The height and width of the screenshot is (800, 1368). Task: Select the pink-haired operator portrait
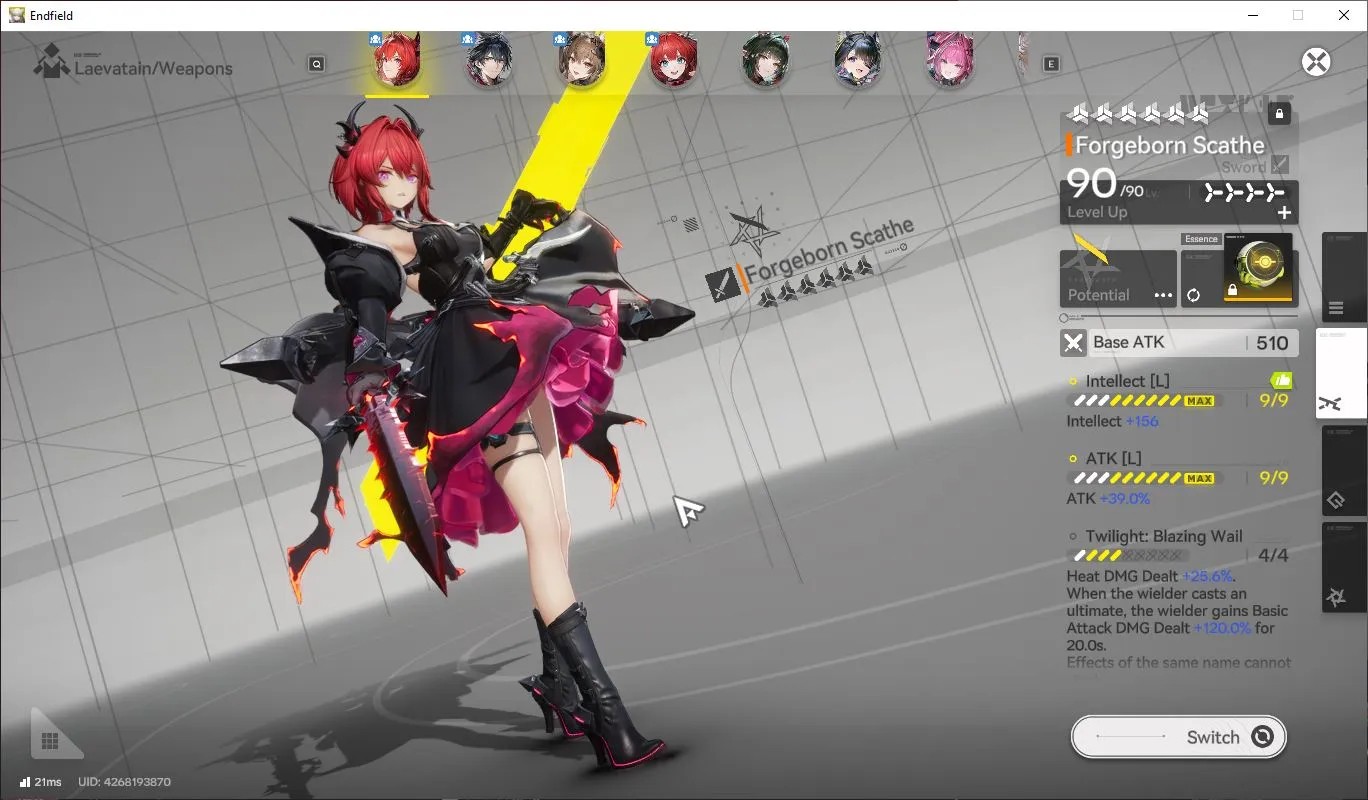point(949,60)
